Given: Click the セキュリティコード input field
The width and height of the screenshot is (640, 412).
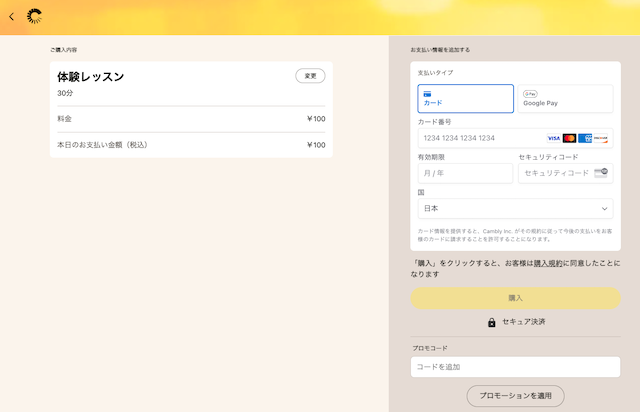Looking at the screenshot, I should pyautogui.click(x=565, y=173).
